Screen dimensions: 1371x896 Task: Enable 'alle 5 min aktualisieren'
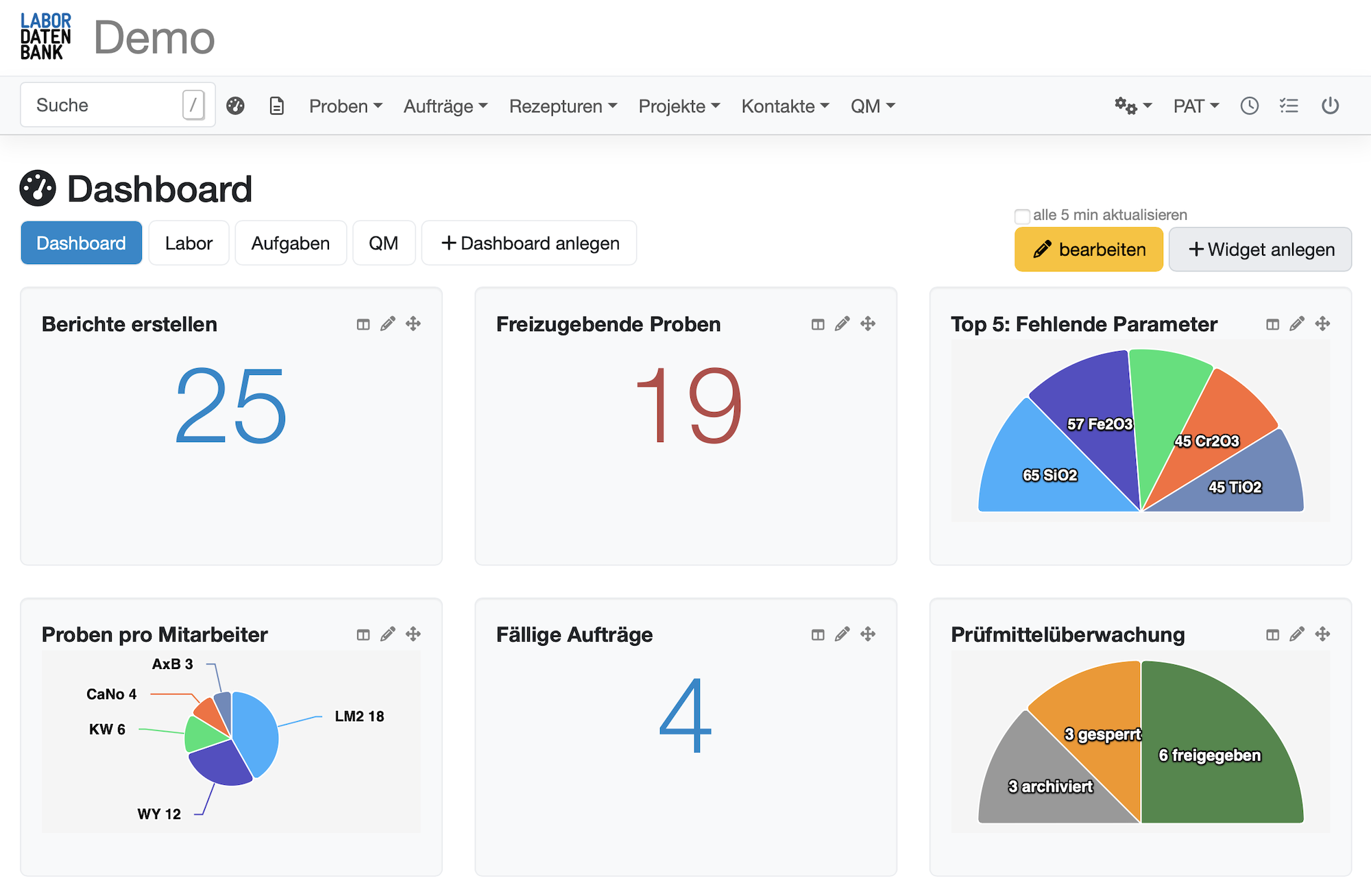click(x=1022, y=215)
